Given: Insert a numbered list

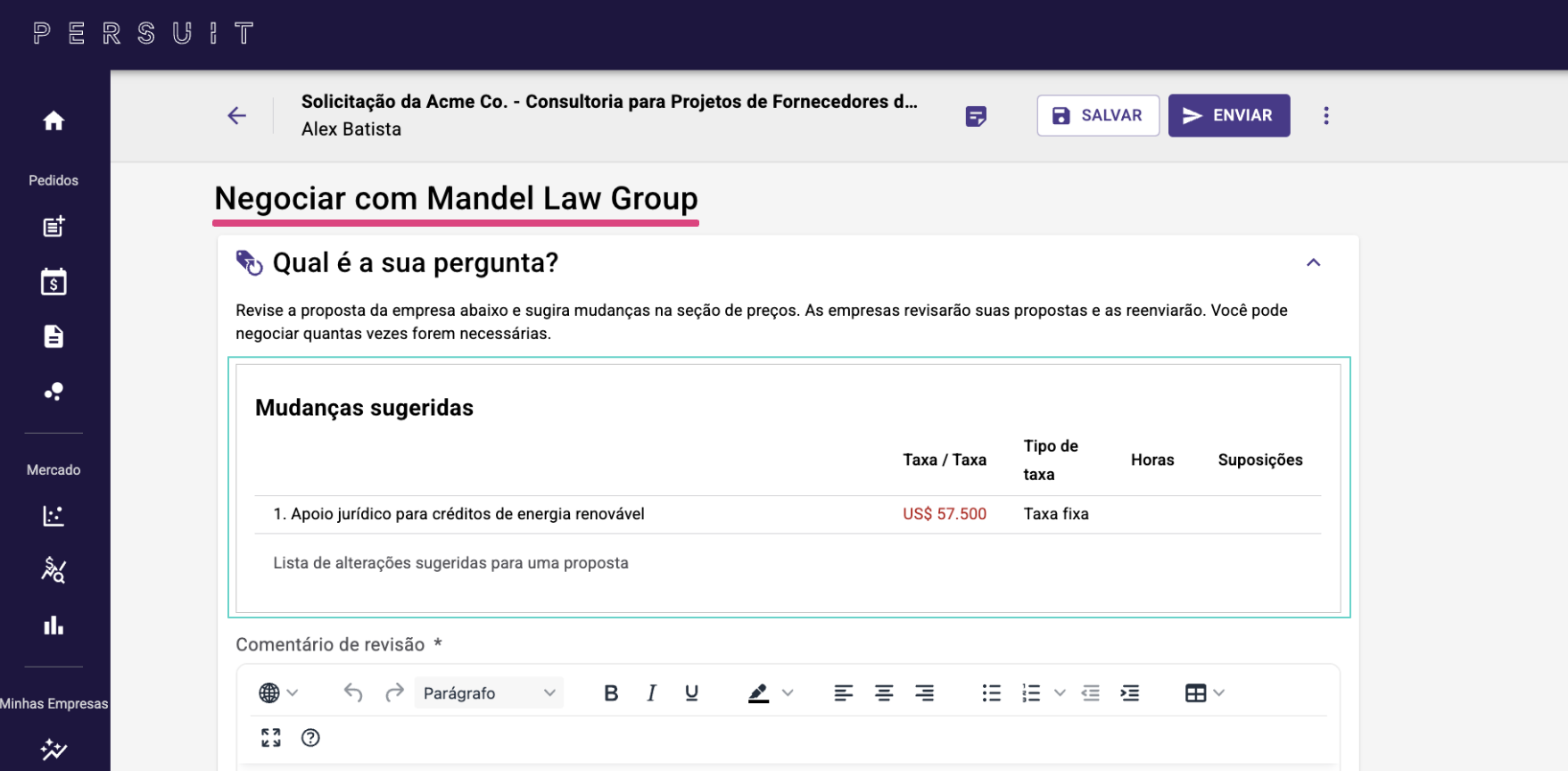Looking at the screenshot, I should pos(1031,692).
